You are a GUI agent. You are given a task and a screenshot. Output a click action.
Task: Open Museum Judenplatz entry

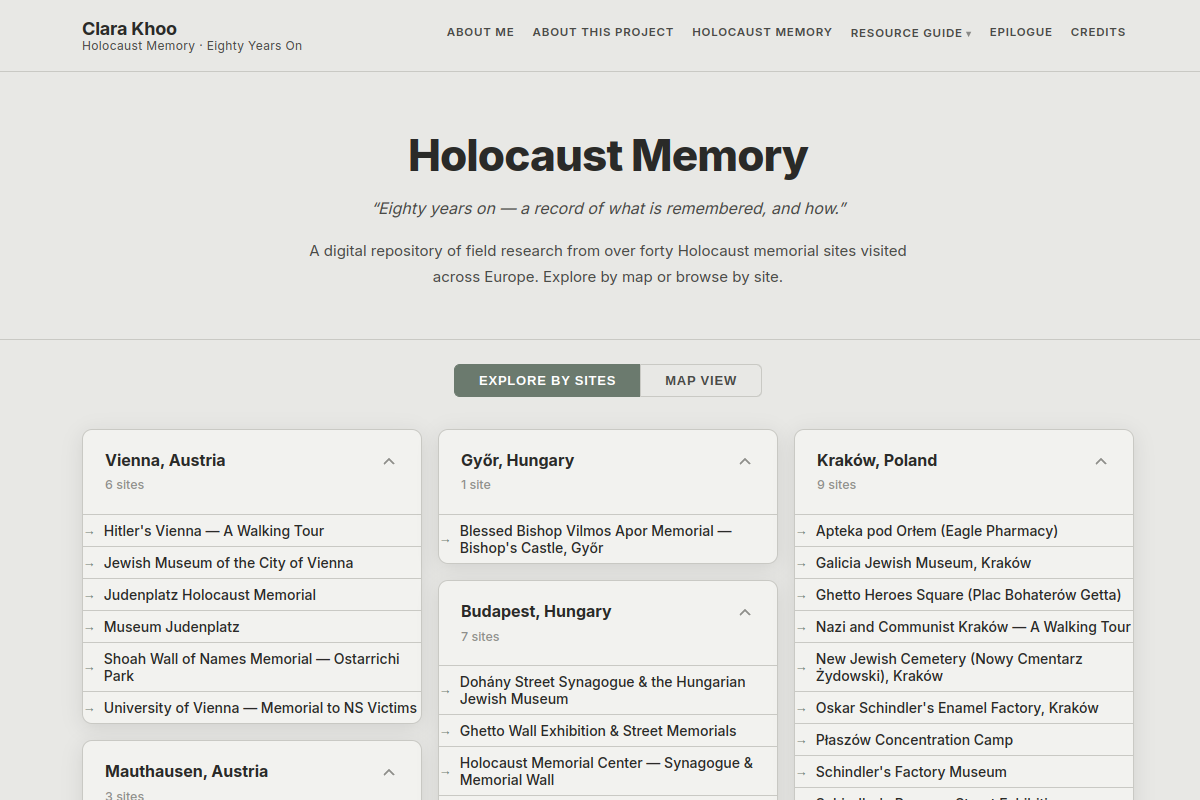click(x=252, y=627)
